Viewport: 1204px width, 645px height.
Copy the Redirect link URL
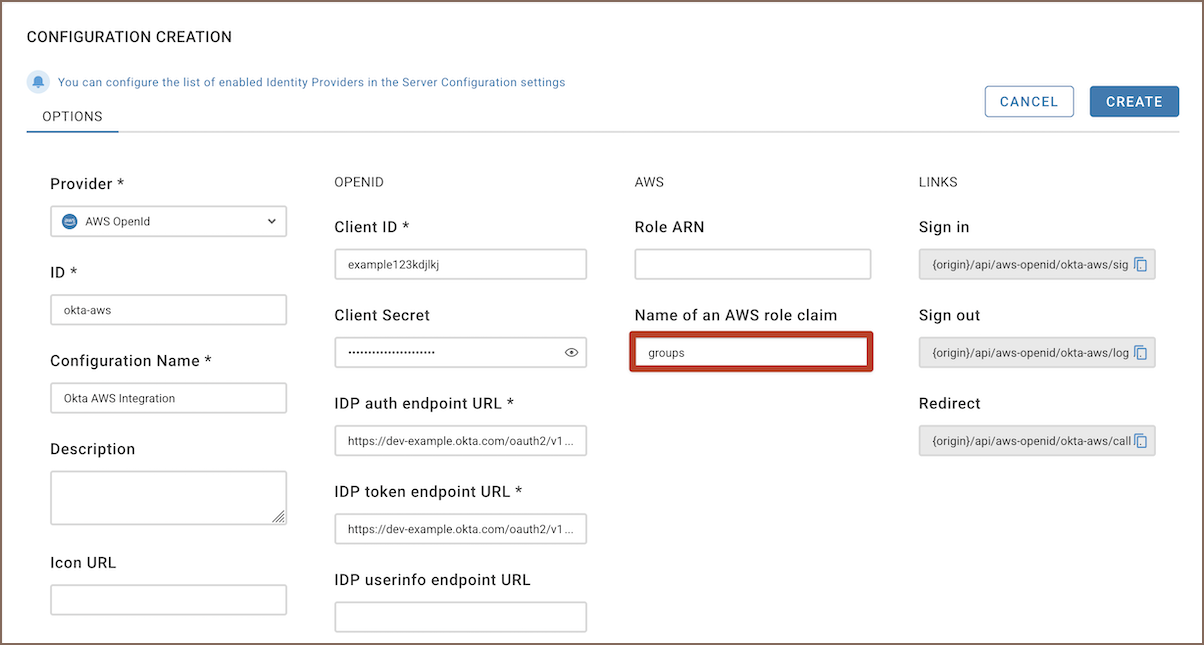(1141, 441)
